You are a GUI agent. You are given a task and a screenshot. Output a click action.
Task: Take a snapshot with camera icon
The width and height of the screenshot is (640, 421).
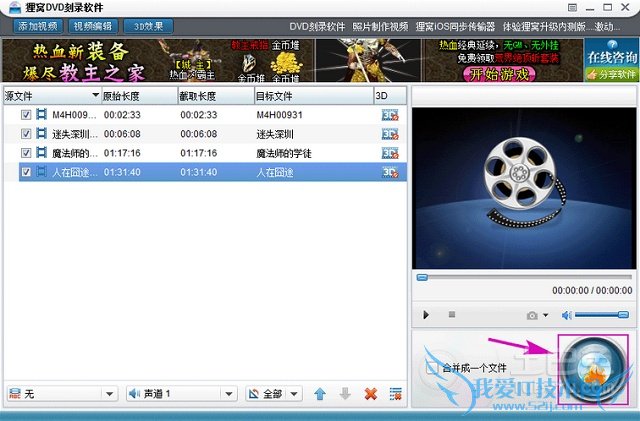point(532,315)
